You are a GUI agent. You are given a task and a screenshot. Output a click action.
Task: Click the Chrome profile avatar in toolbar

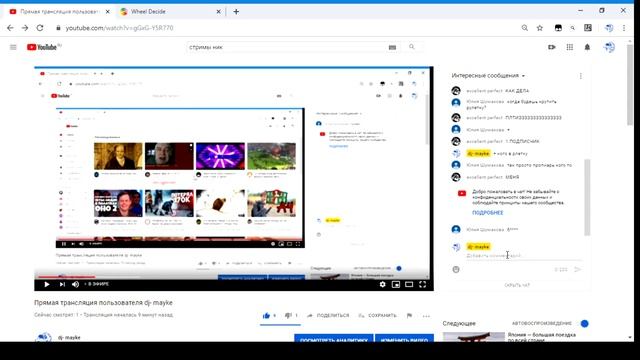tap(609, 28)
